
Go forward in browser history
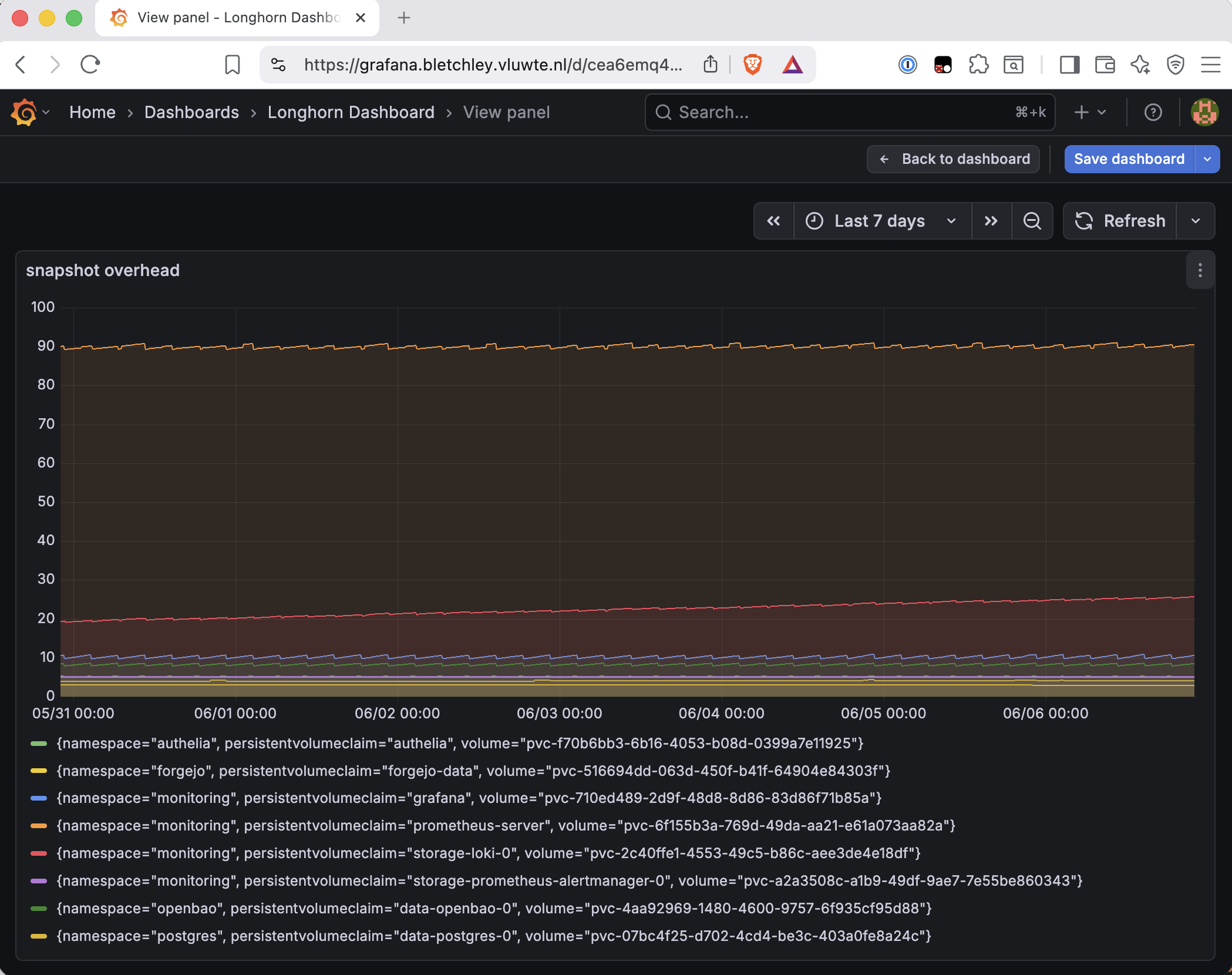pyautogui.click(x=55, y=65)
